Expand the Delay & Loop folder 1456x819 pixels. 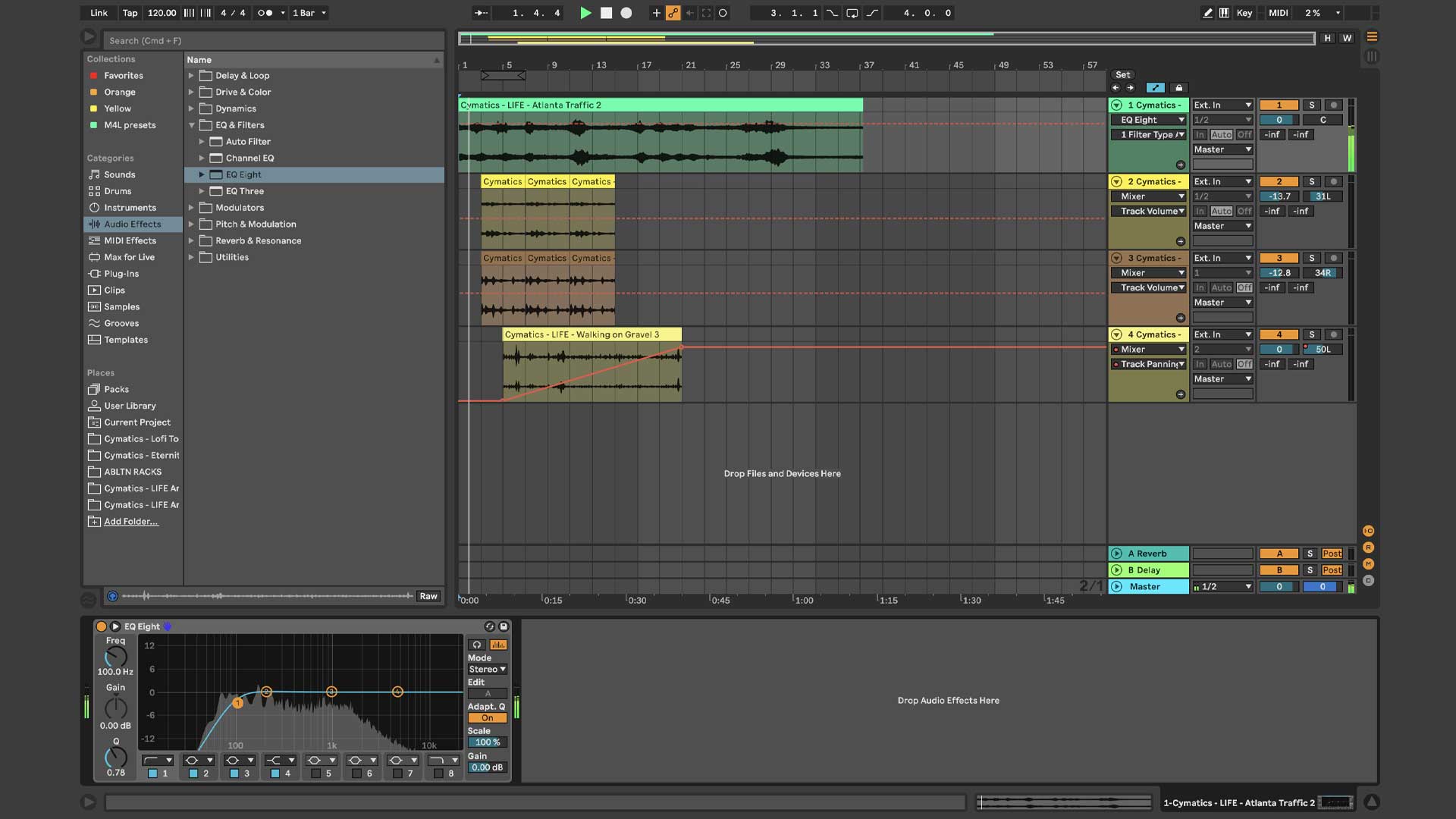click(191, 76)
